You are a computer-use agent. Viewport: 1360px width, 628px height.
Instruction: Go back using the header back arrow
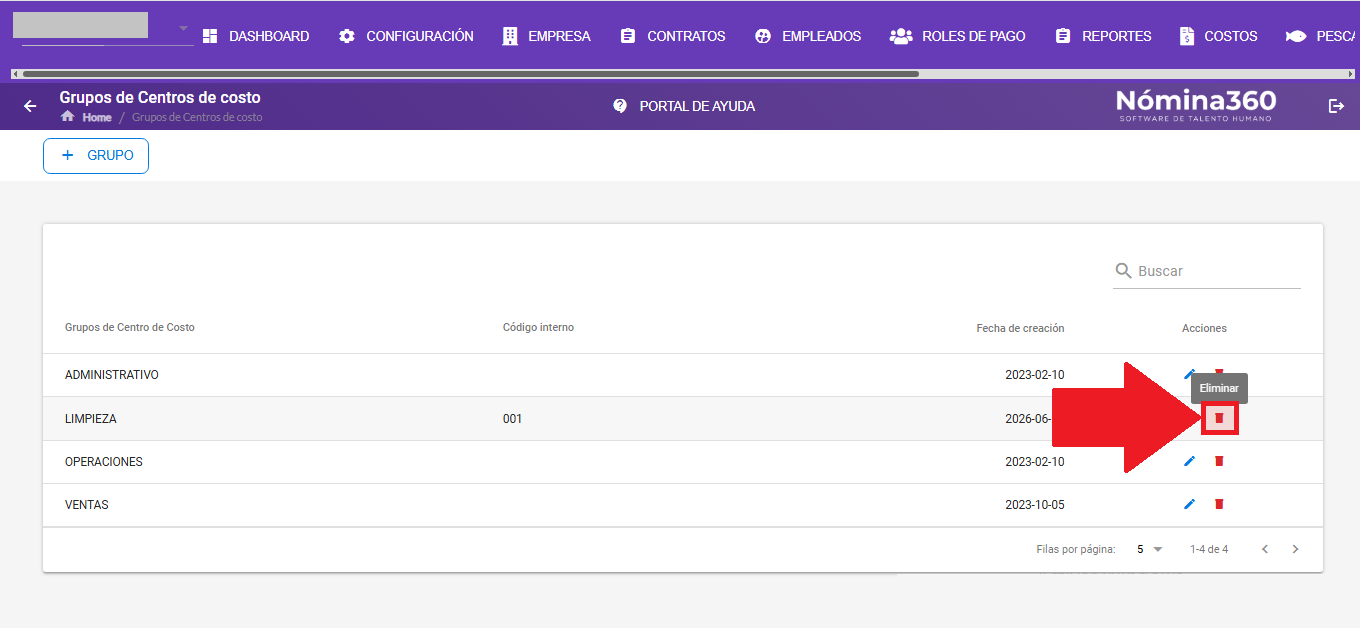[x=30, y=106]
